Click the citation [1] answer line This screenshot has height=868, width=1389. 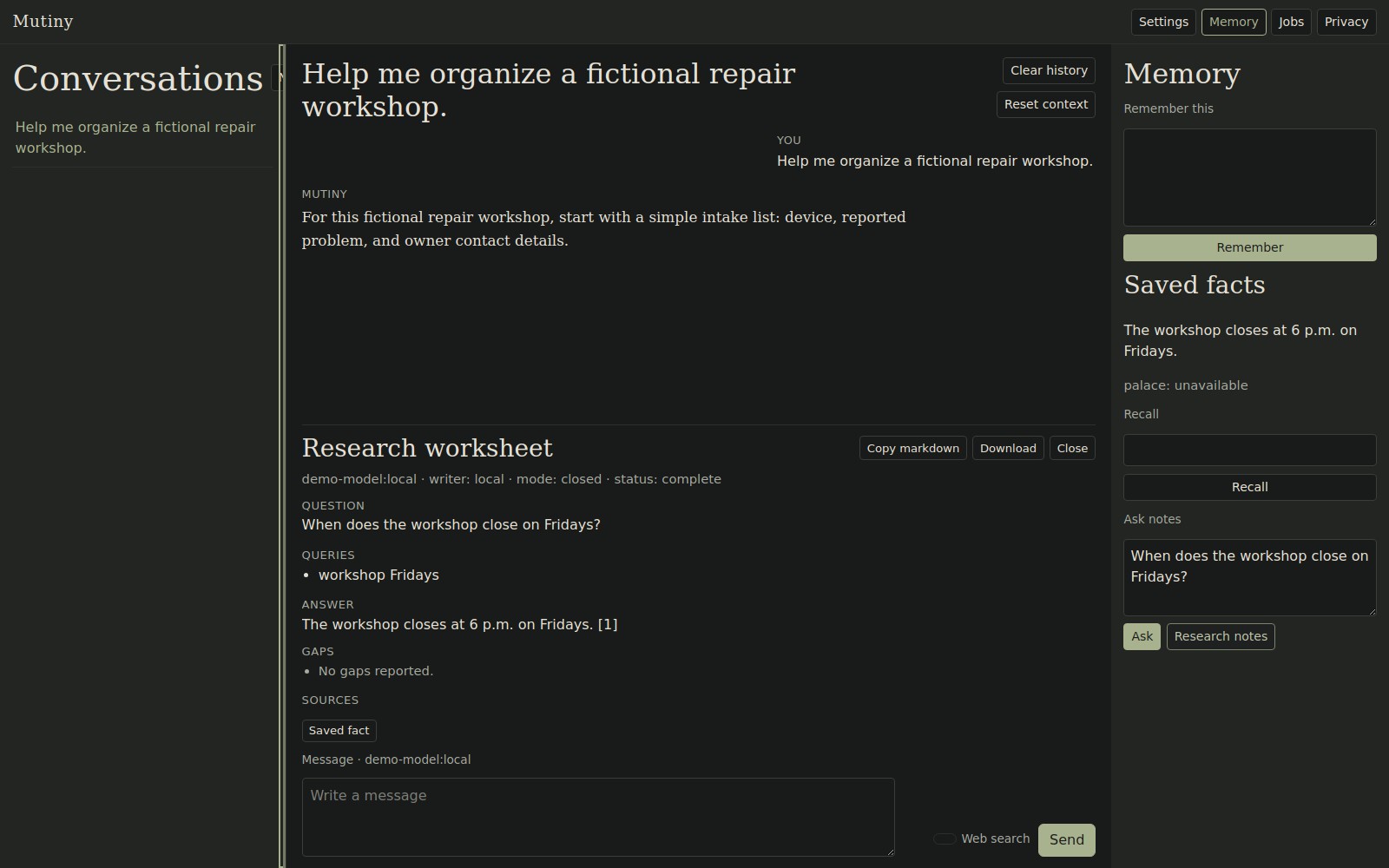click(x=459, y=624)
